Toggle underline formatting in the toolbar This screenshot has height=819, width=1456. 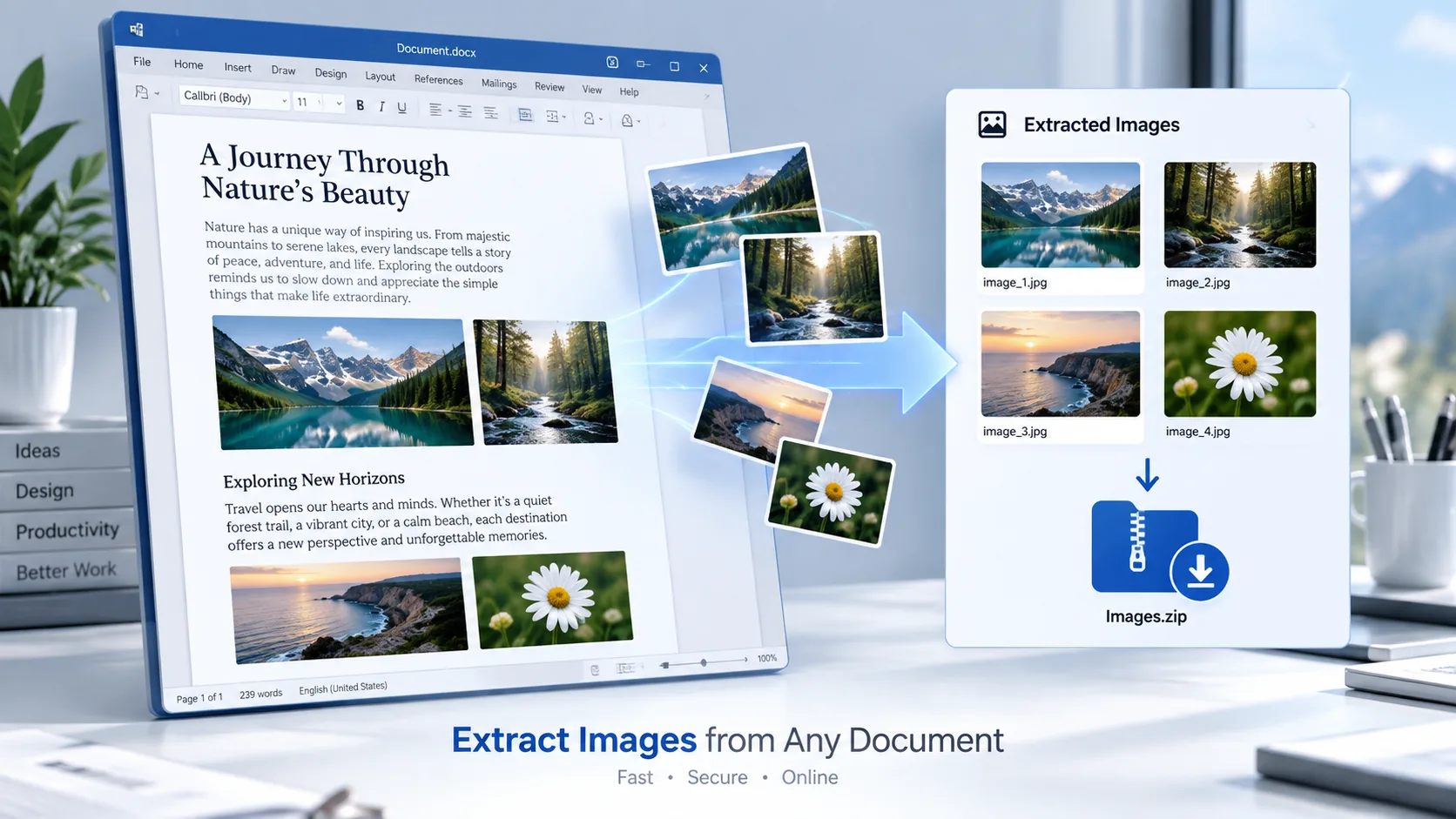[401, 108]
